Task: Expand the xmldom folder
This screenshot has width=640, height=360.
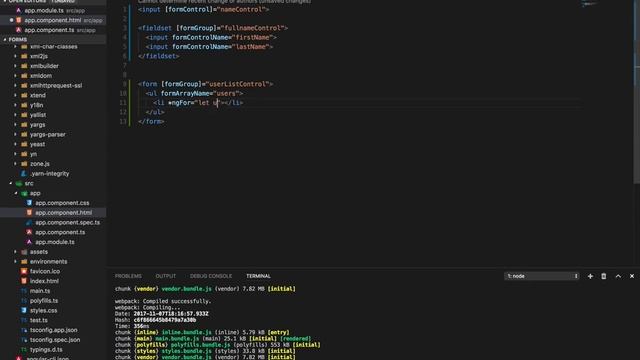Action: 16,76
